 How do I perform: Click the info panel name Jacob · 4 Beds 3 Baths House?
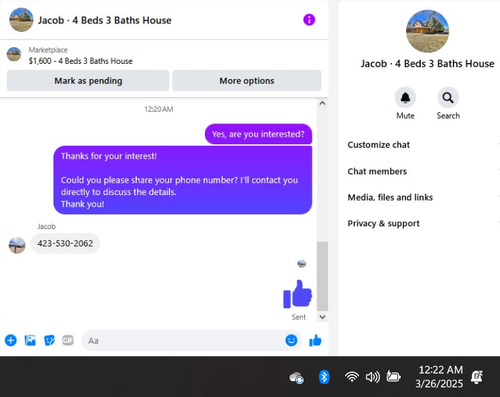(x=427, y=63)
